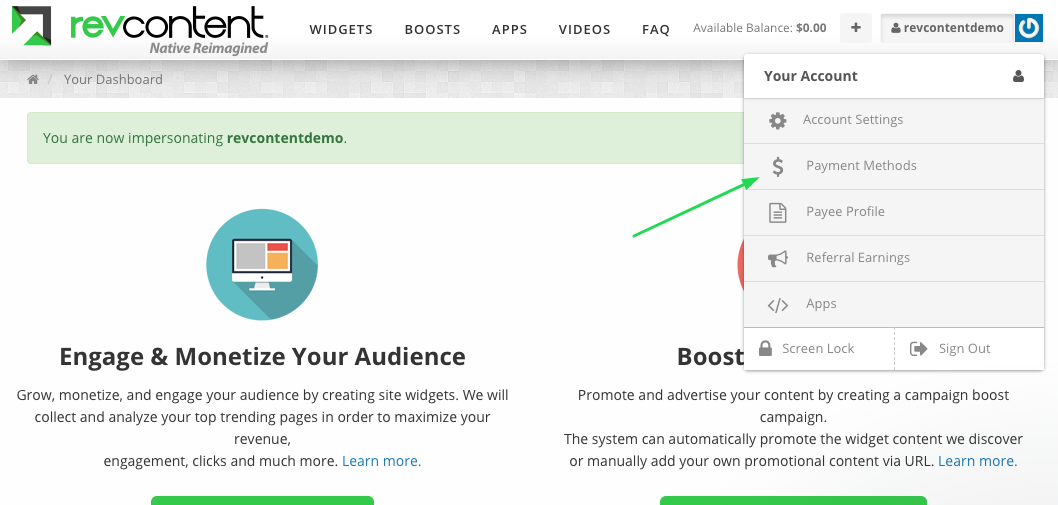The width and height of the screenshot is (1058, 505).
Task: Click the plus add funds button
Action: (856, 28)
